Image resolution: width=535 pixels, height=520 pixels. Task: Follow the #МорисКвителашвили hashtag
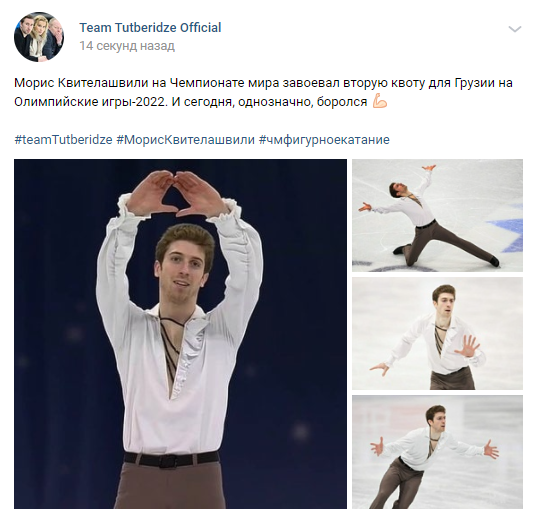pyautogui.click(x=186, y=140)
